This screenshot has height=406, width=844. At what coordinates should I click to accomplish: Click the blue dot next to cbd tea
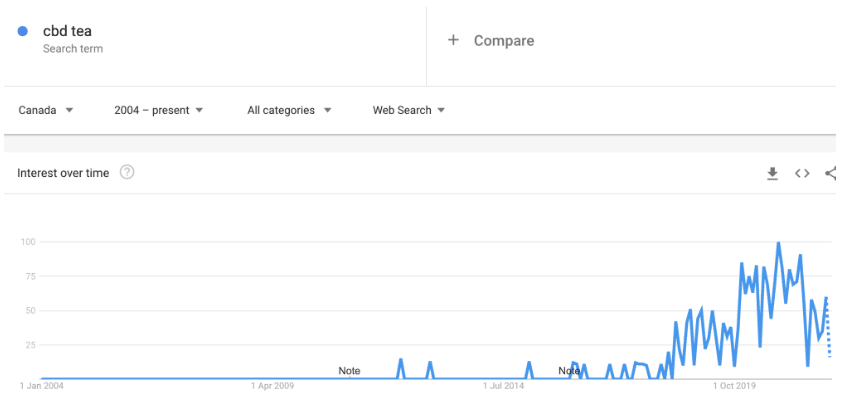tap(23, 31)
